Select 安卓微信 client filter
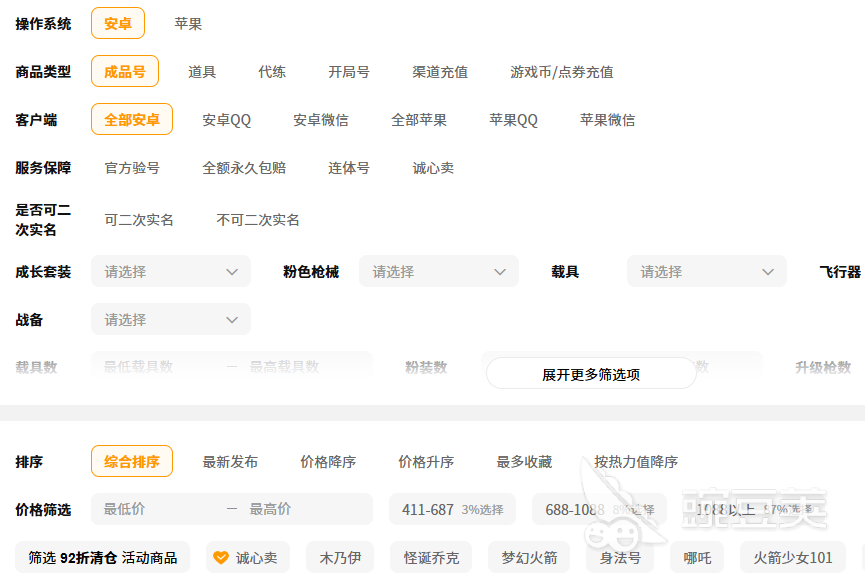Image resolution: width=865 pixels, height=581 pixels. pos(321,120)
